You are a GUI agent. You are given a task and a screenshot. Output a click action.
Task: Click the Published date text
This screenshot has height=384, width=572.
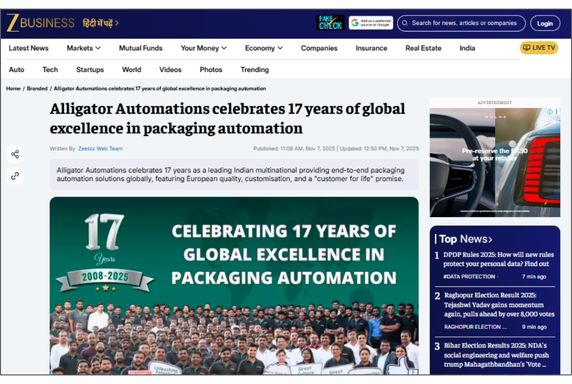point(294,148)
